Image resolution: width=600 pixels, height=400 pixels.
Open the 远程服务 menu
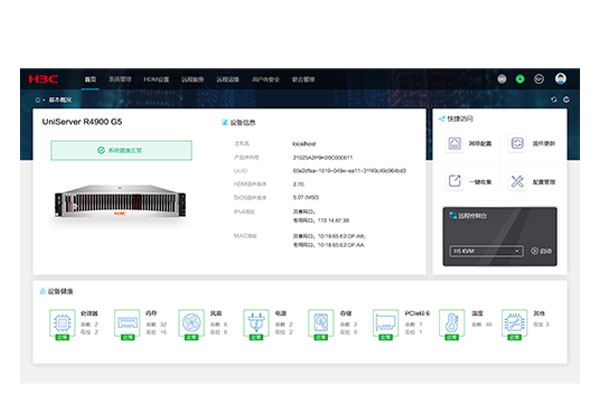[192, 80]
